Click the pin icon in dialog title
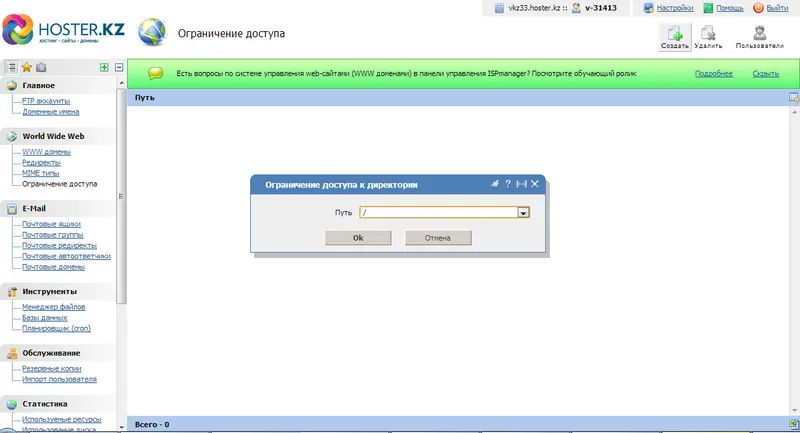Image resolution: width=800 pixels, height=433 pixels. 494,184
